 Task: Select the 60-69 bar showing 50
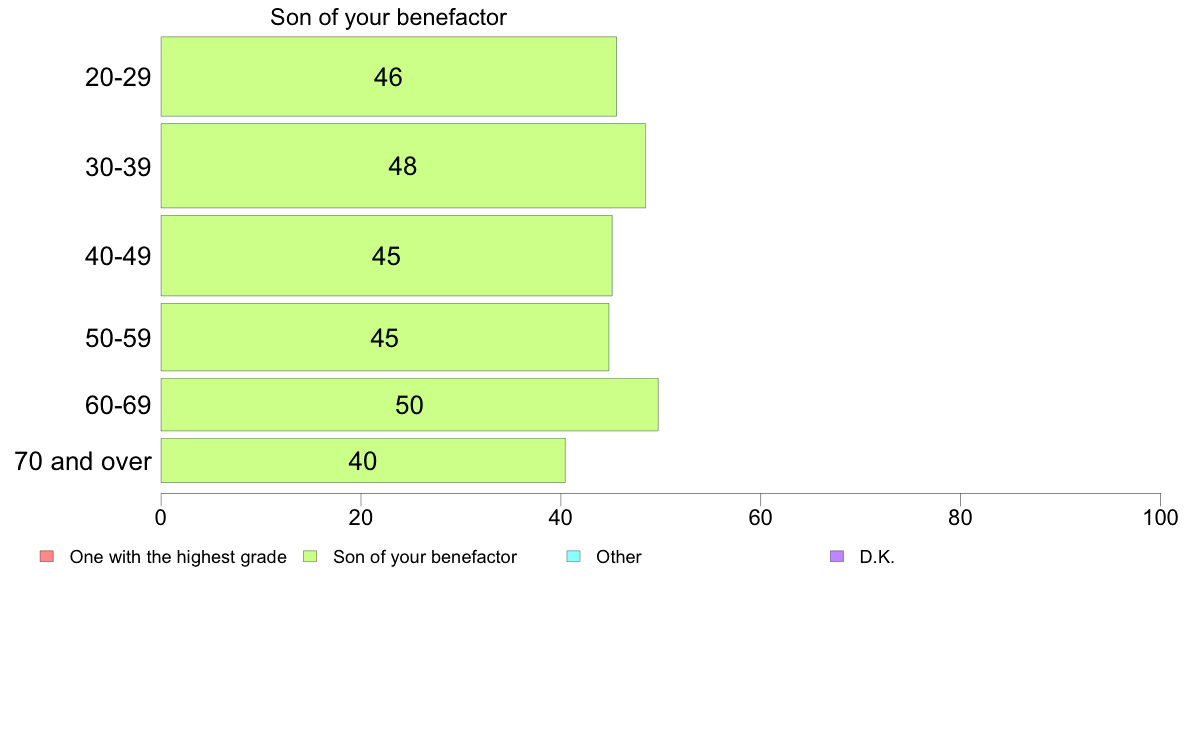pos(409,405)
